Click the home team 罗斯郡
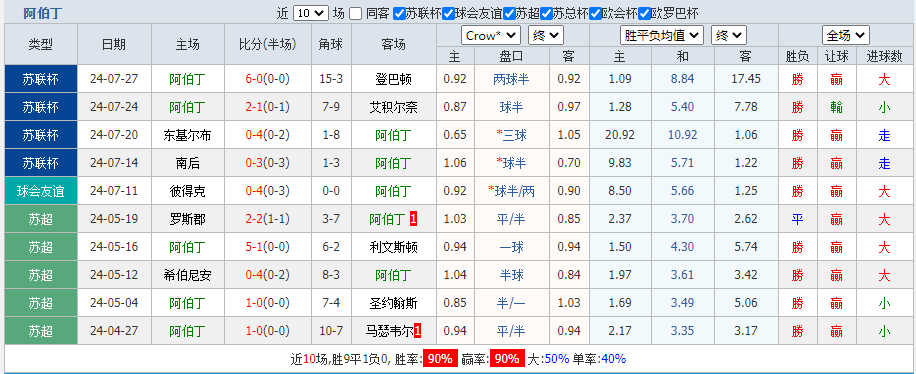 tap(188, 219)
